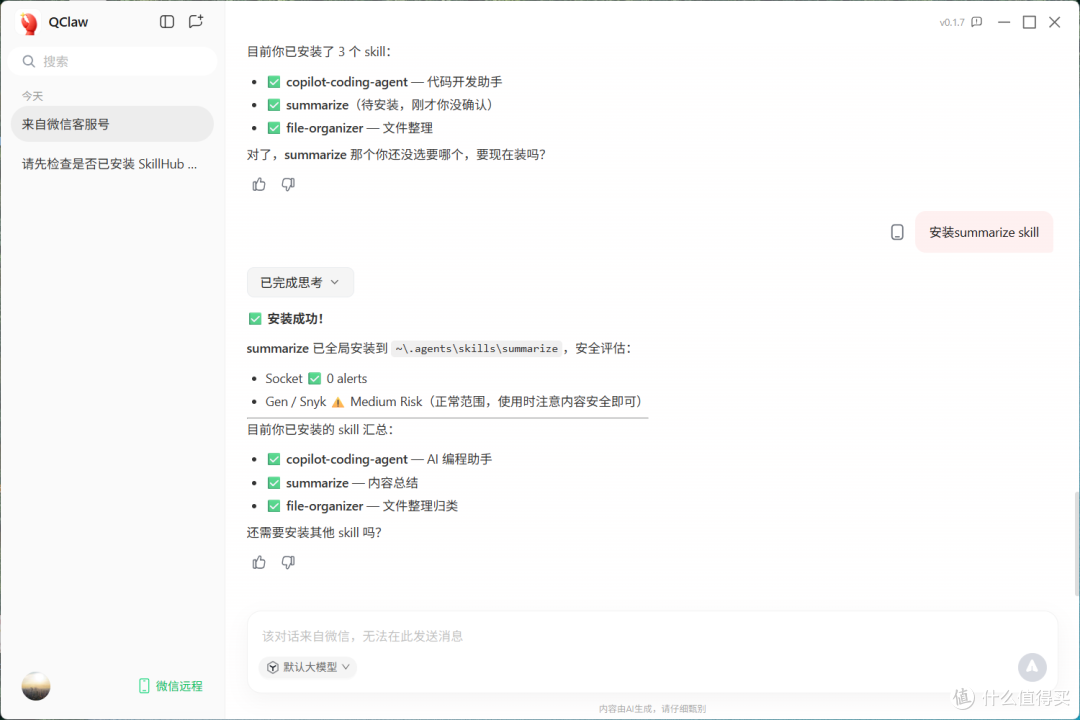Image resolution: width=1080 pixels, height=720 pixels.
Task: Click the Socket green check icon
Action: pos(315,378)
